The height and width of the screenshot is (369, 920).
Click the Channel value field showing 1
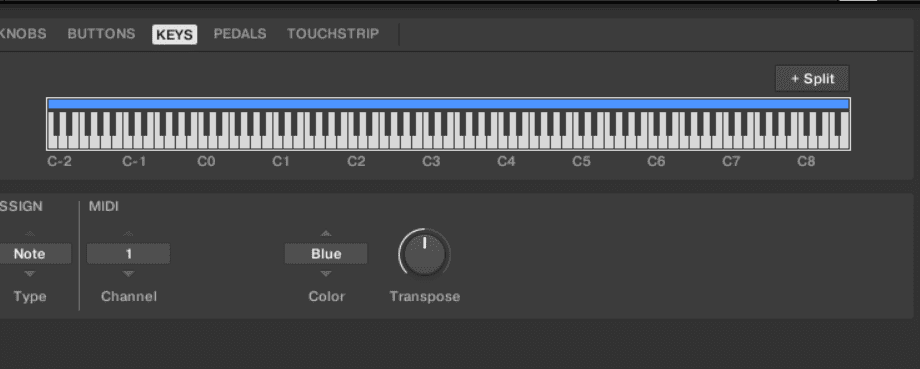[128, 253]
